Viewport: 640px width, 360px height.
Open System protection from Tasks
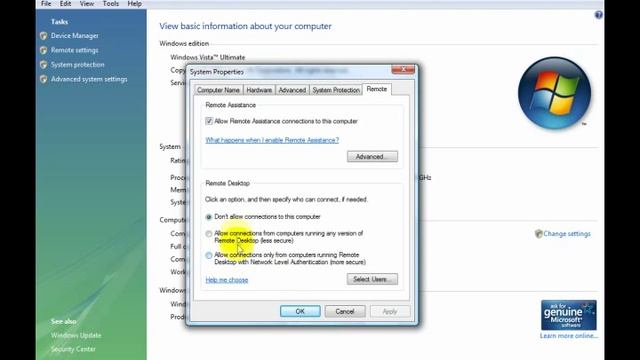pos(78,65)
